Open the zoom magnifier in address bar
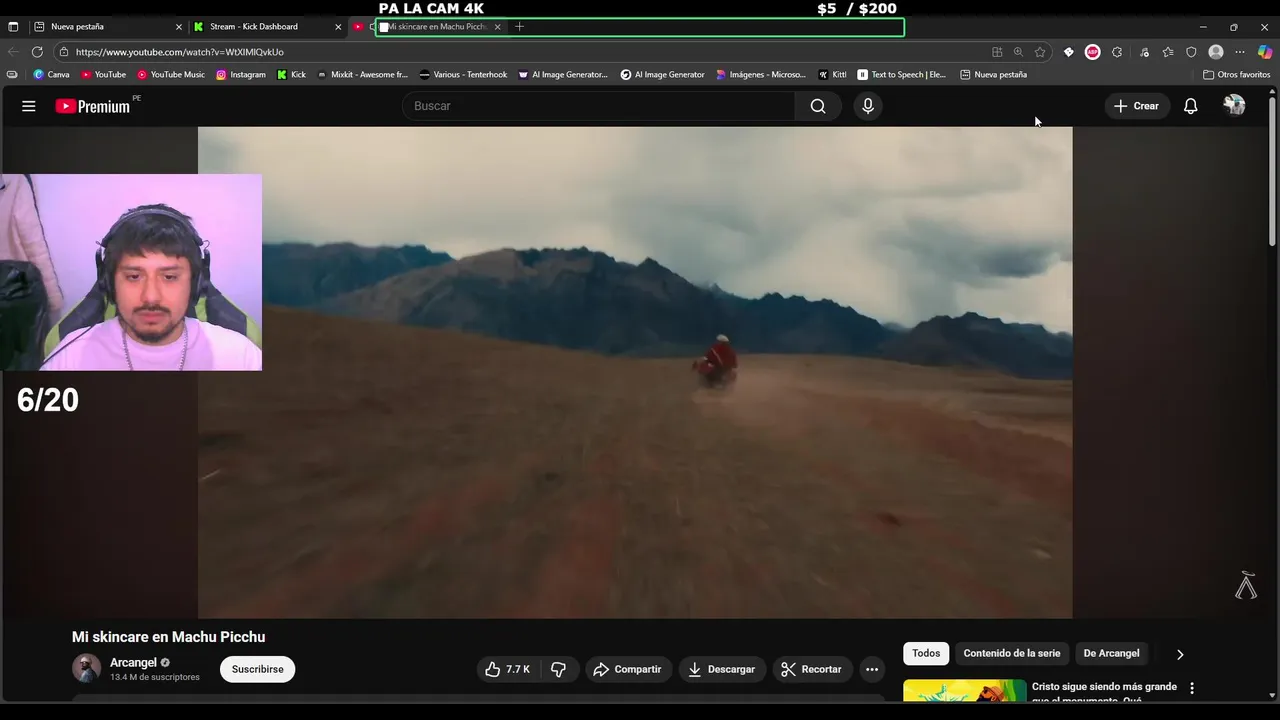The height and width of the screenshot is (720, 1280). coord(1018,52)
